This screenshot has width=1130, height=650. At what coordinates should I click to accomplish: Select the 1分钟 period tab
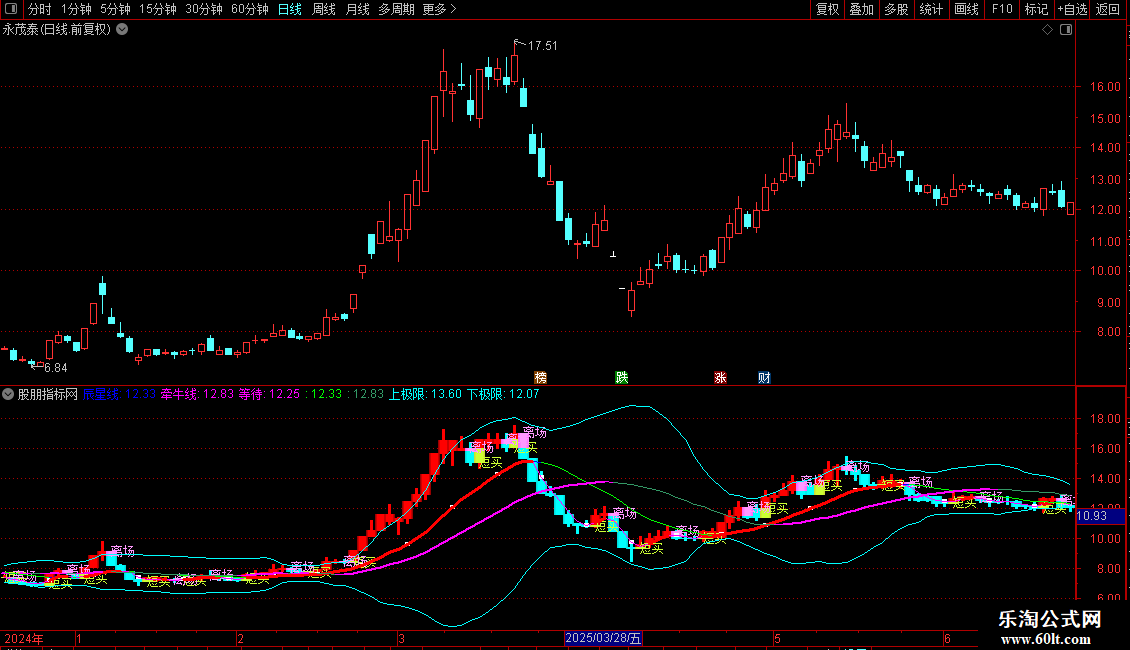click(x=76, y=9)
